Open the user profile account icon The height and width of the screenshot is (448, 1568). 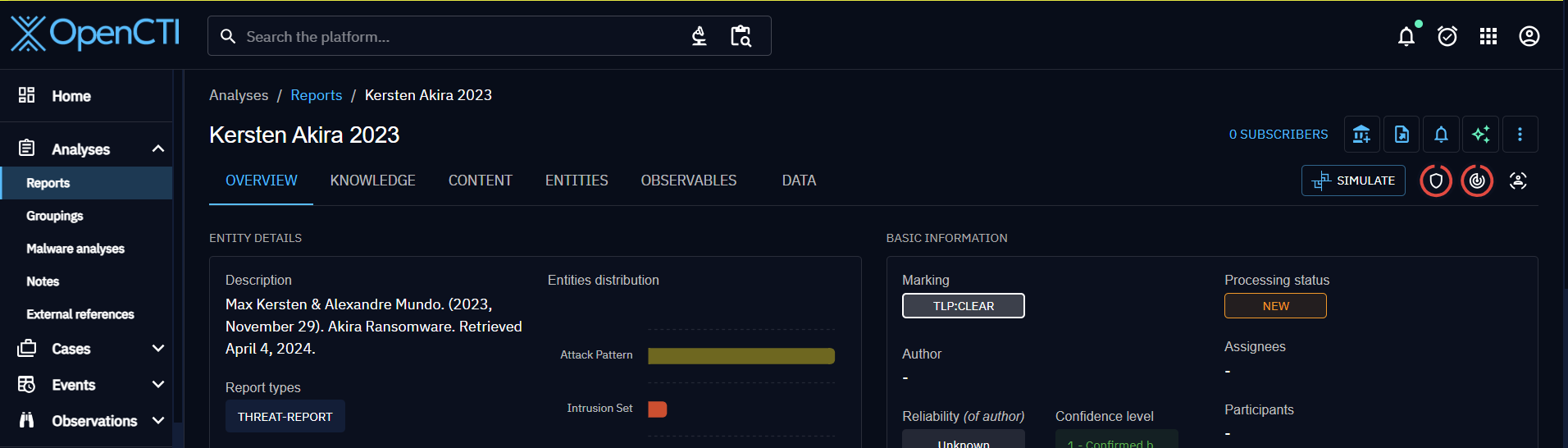[1529, 36]
